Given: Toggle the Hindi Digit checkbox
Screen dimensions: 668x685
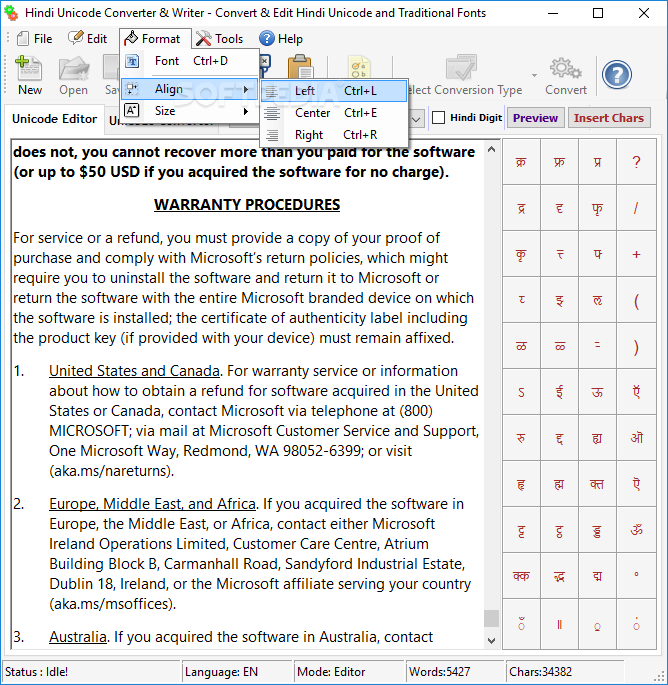Looking at the screenshot, I should point(439,118).
